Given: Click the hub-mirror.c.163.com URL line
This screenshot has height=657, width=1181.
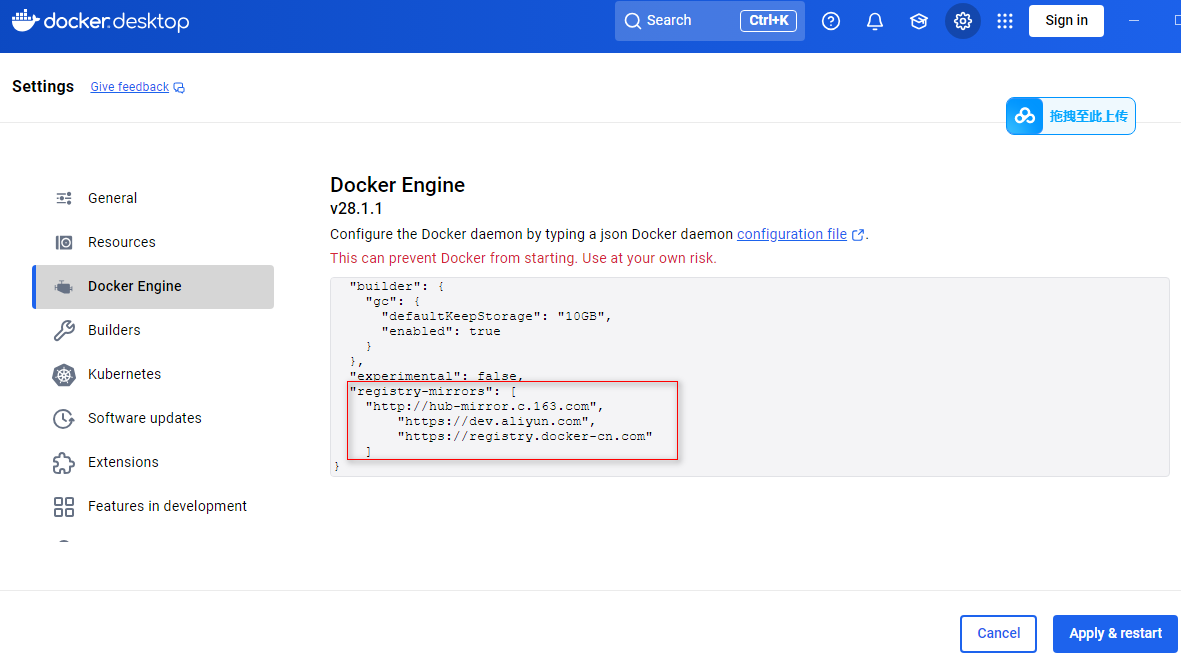Looking at the screenshot, I should click(484, 406).
